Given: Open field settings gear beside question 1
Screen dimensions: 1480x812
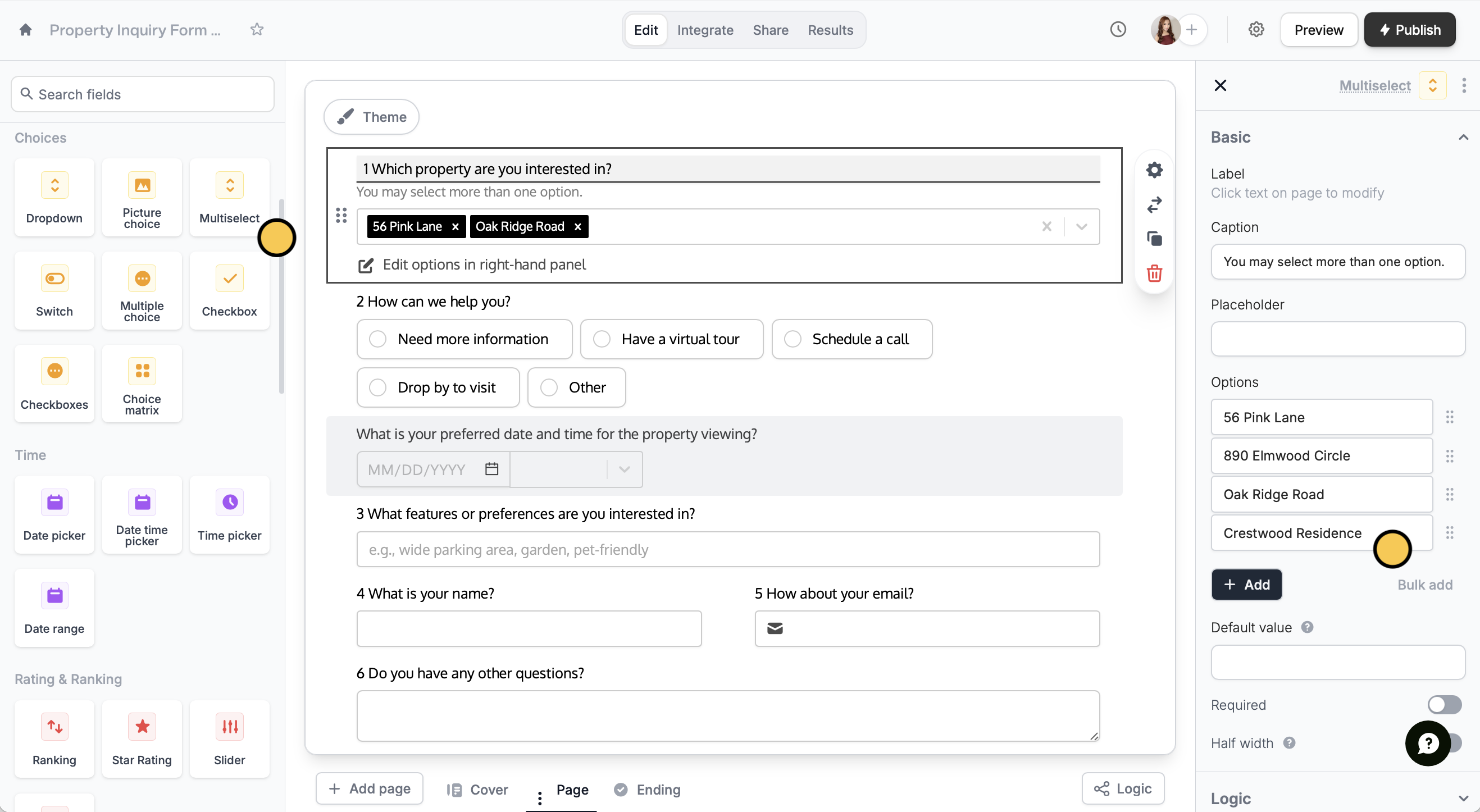Looking at the screenshot, I should pos(1154,170).
